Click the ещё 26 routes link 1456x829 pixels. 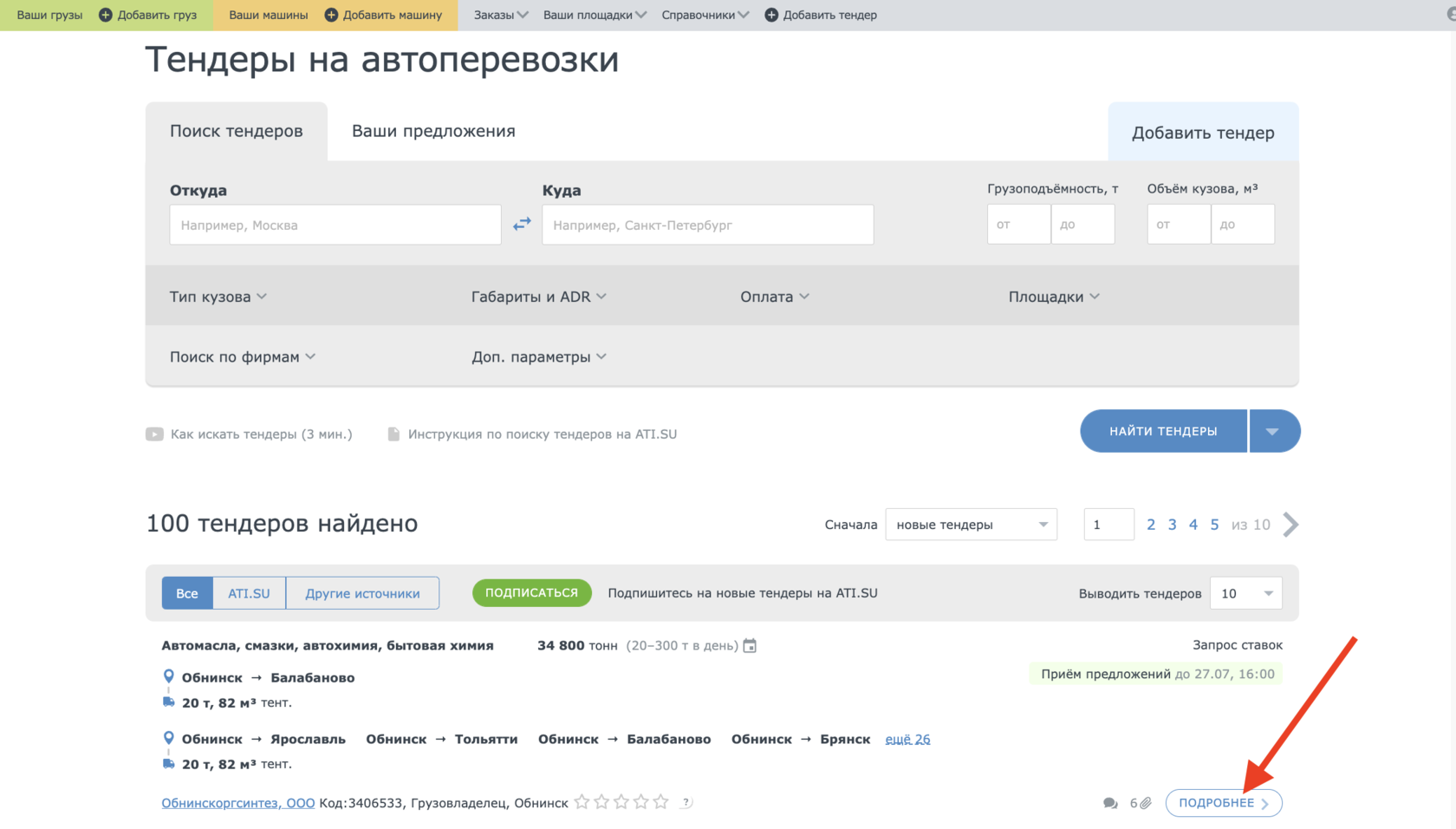click(907, 739)
